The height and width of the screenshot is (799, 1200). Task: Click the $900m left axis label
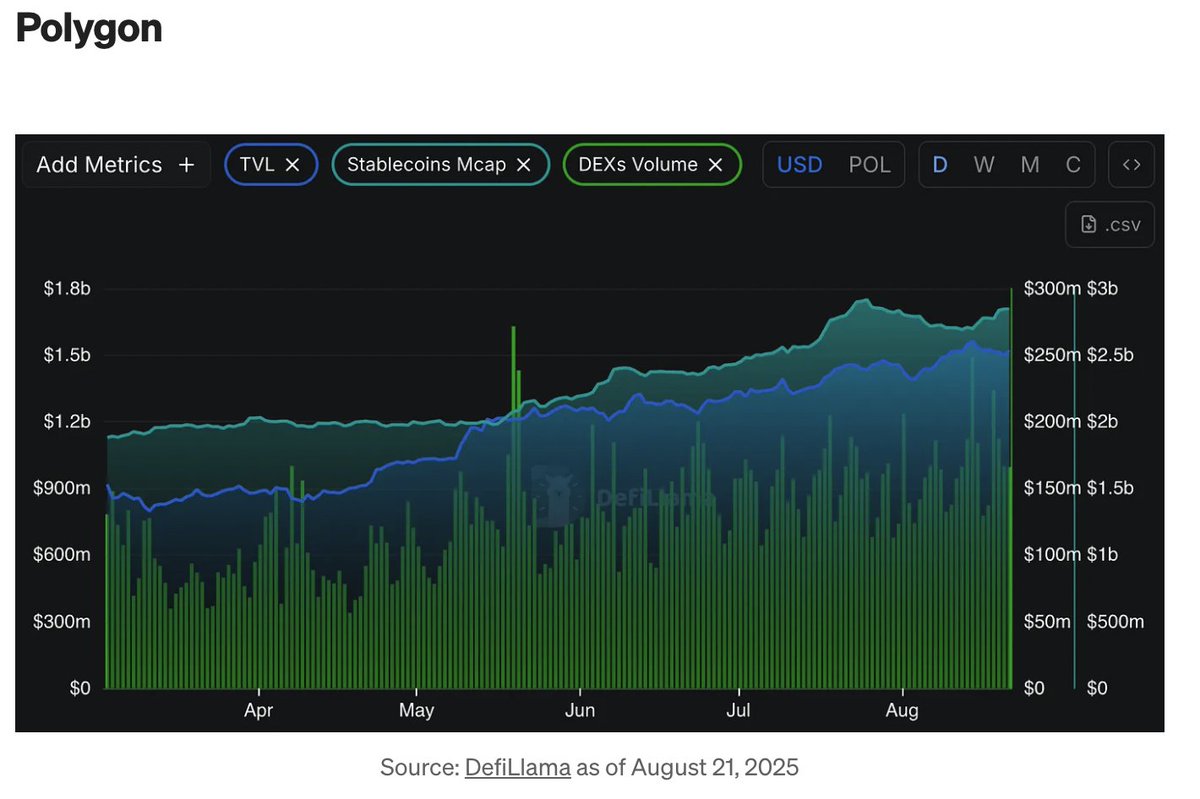click(x=62, y=488)
